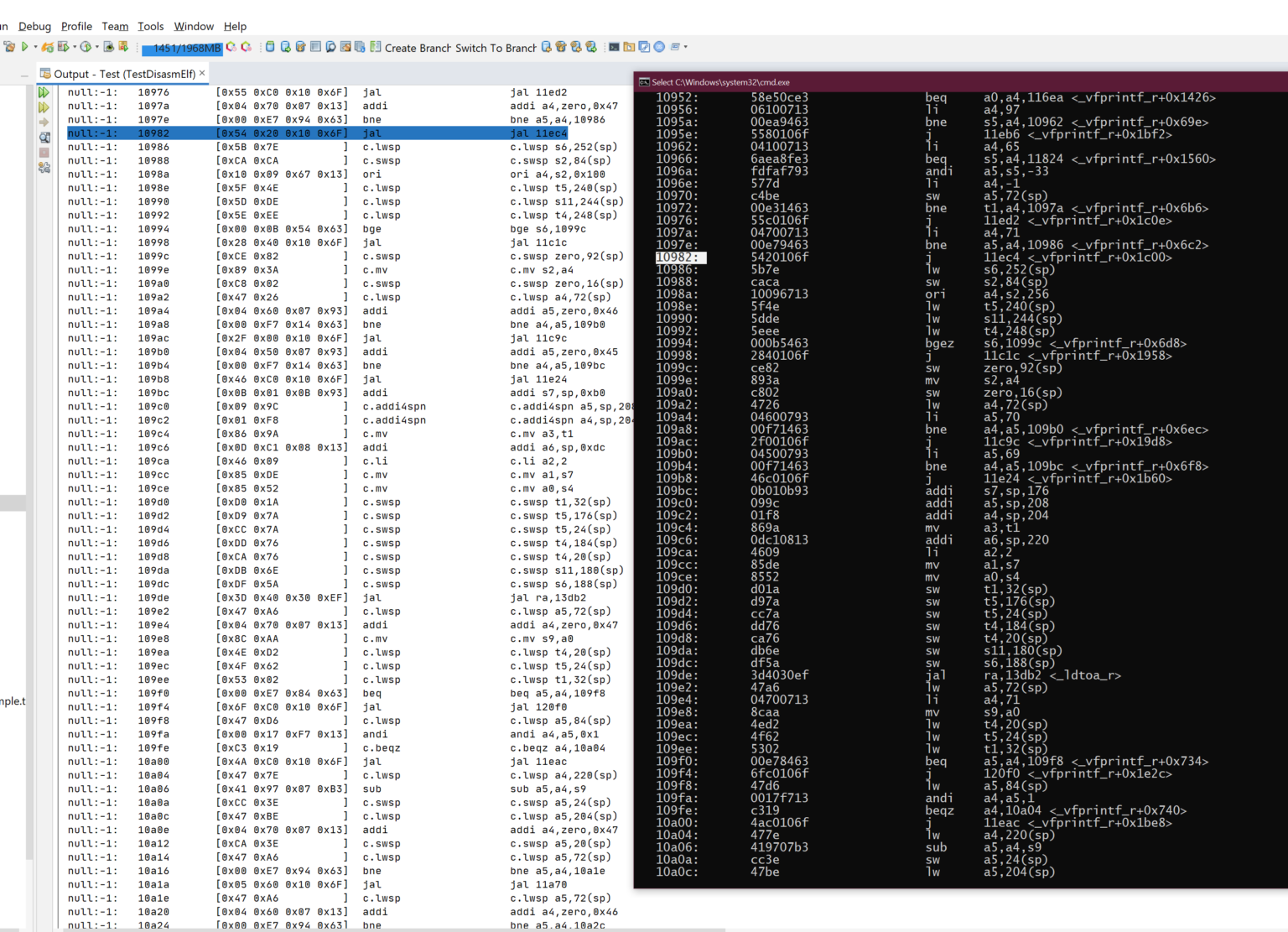Screen dimensions: 1288x932
Task: Open the Run button dropdown arrow
Action: [35, 47]
